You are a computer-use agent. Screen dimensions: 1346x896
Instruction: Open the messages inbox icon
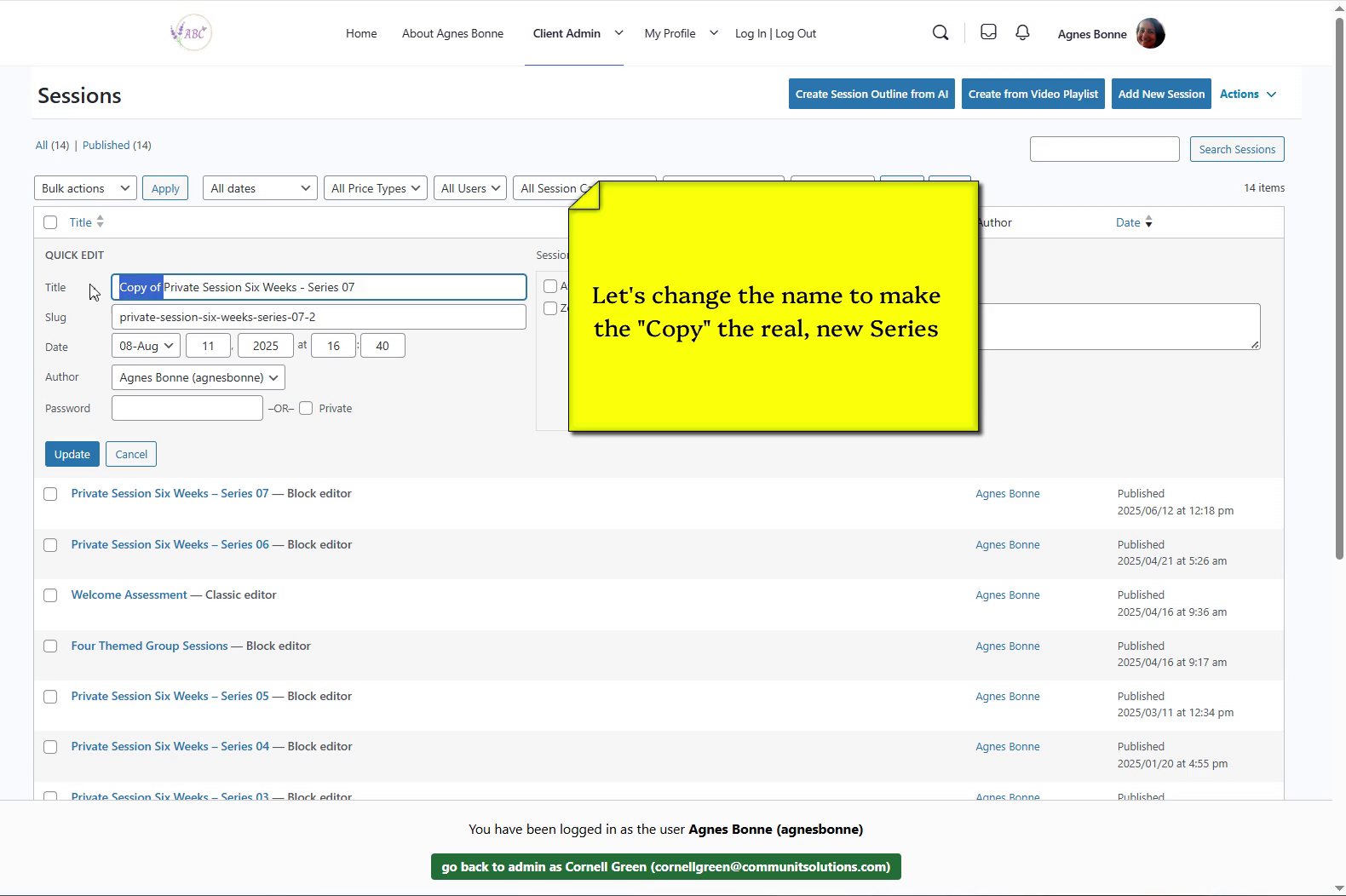click(x=988, y=32)
